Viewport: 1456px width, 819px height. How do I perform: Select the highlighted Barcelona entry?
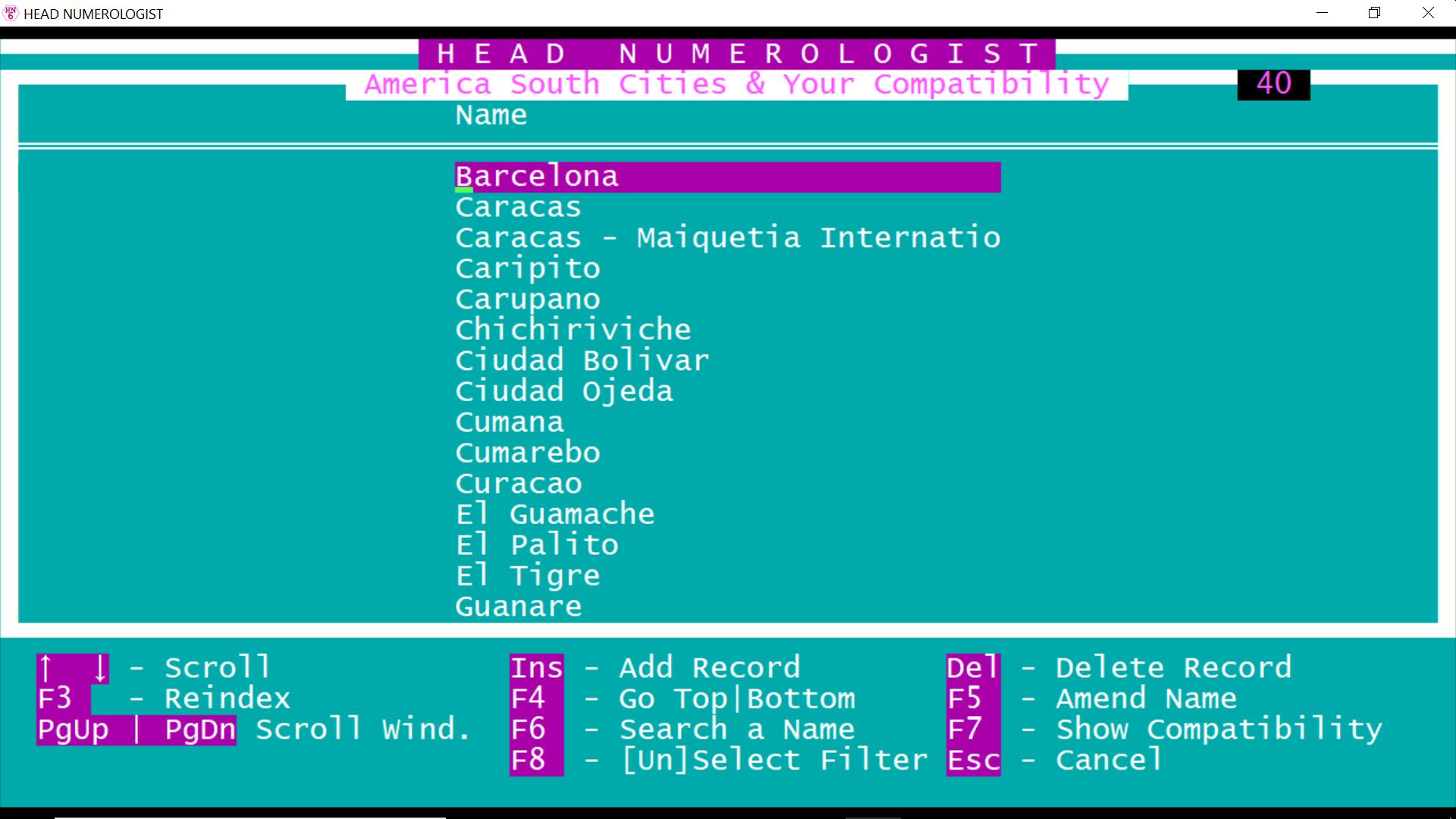(x=727, y=177)
